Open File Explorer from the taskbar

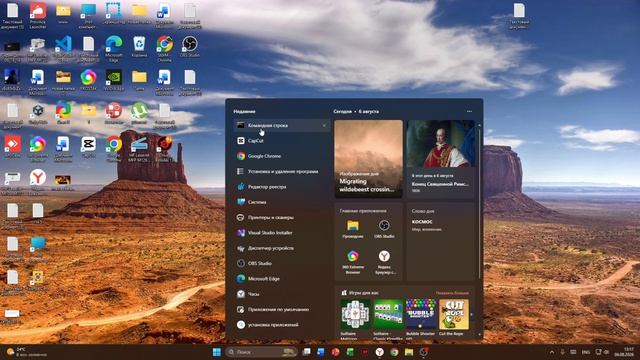click(x=409, y=352)
